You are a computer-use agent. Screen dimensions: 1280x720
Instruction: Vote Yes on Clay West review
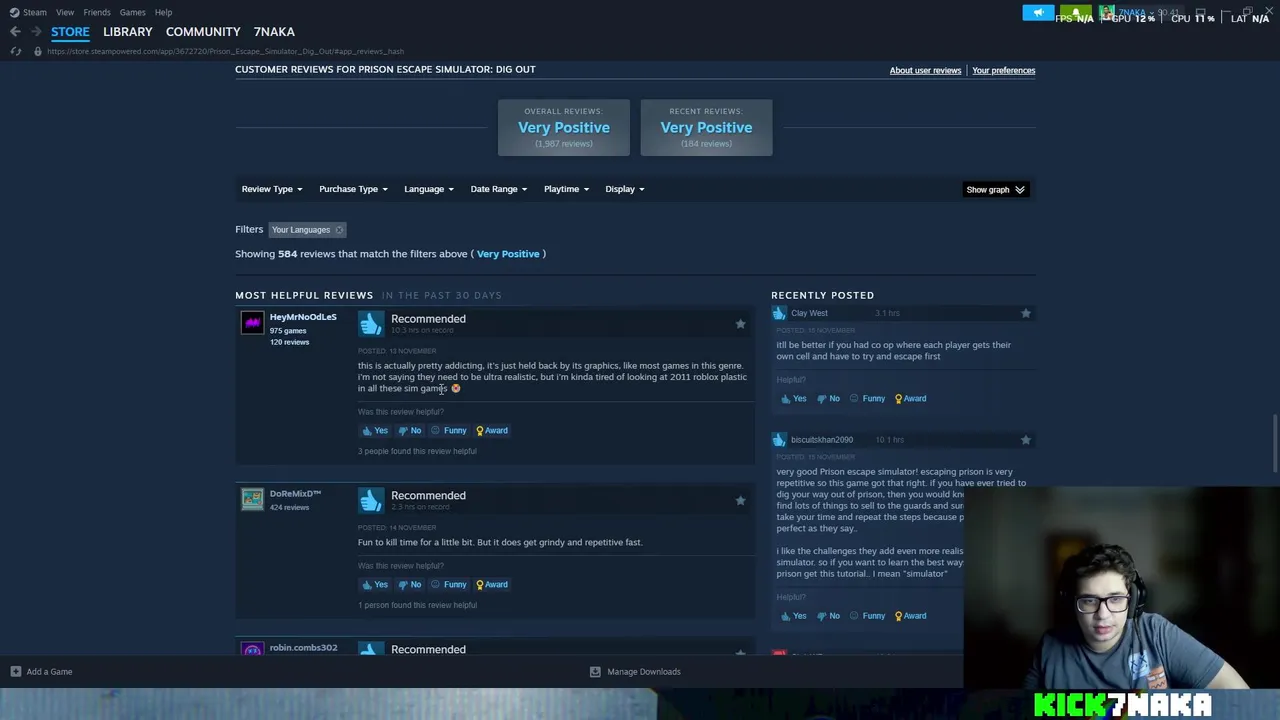tap(793, 398)
